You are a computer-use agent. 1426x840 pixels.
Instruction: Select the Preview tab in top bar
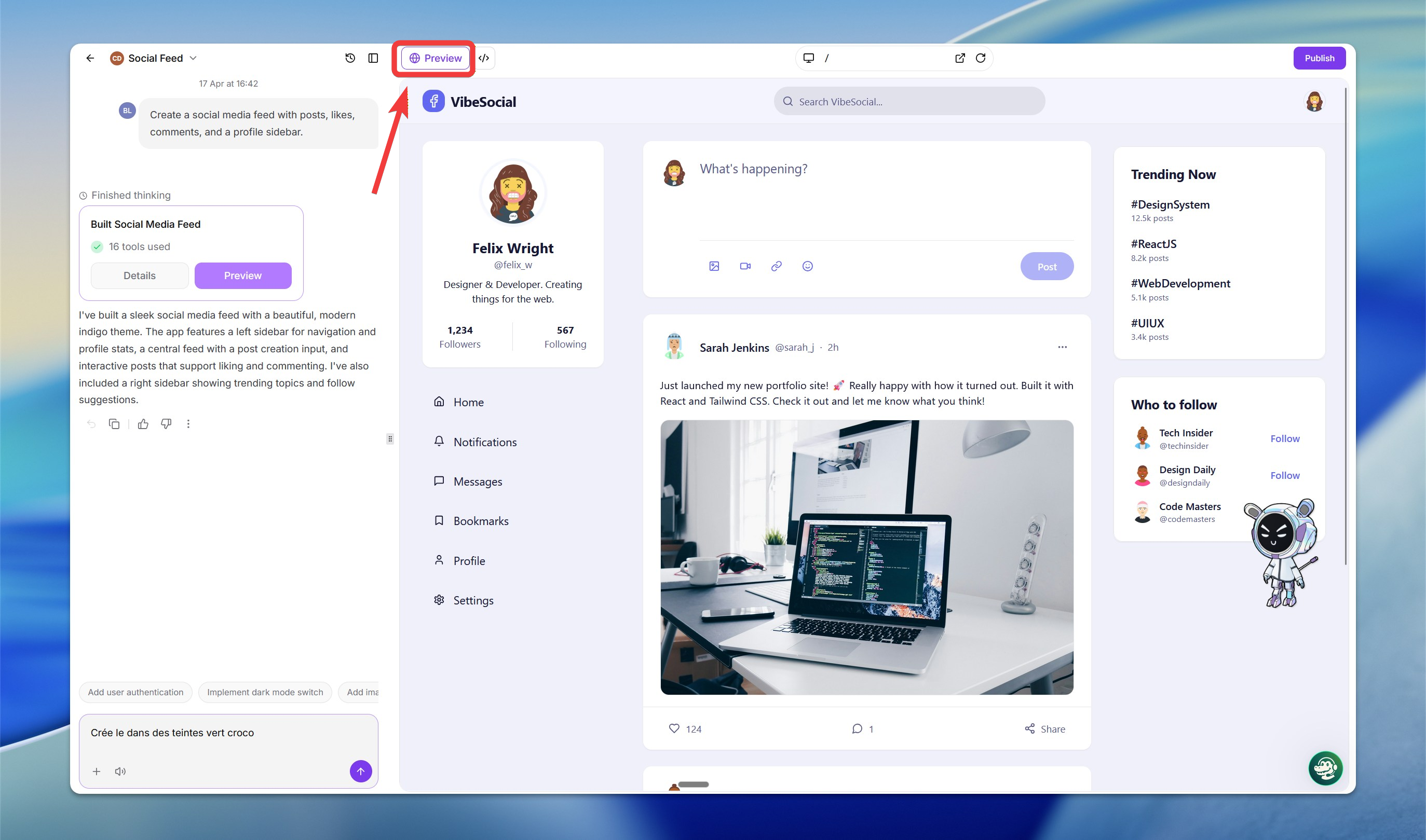click(435, 58)
